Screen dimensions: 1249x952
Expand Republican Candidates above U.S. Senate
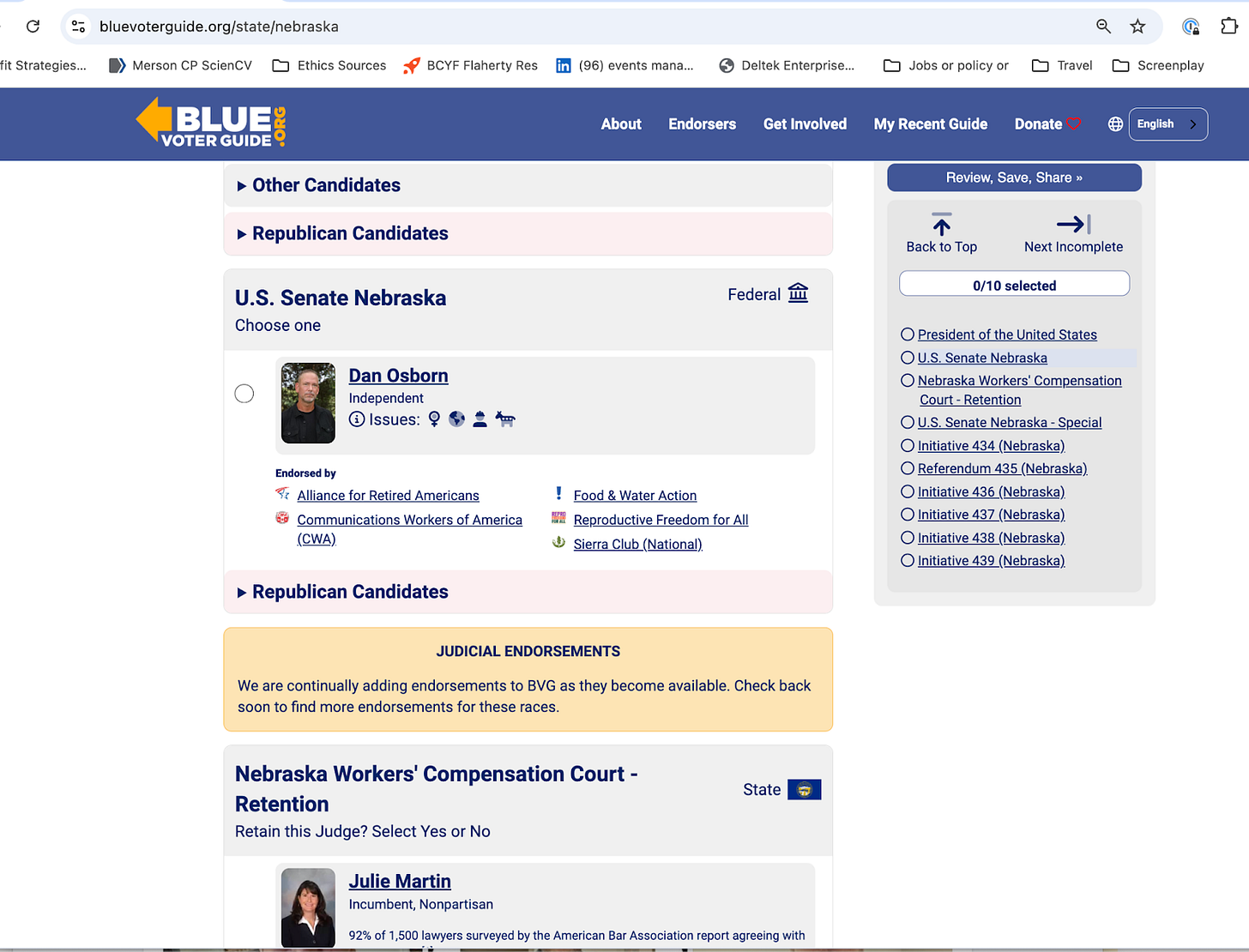click(x=528, y=233)
